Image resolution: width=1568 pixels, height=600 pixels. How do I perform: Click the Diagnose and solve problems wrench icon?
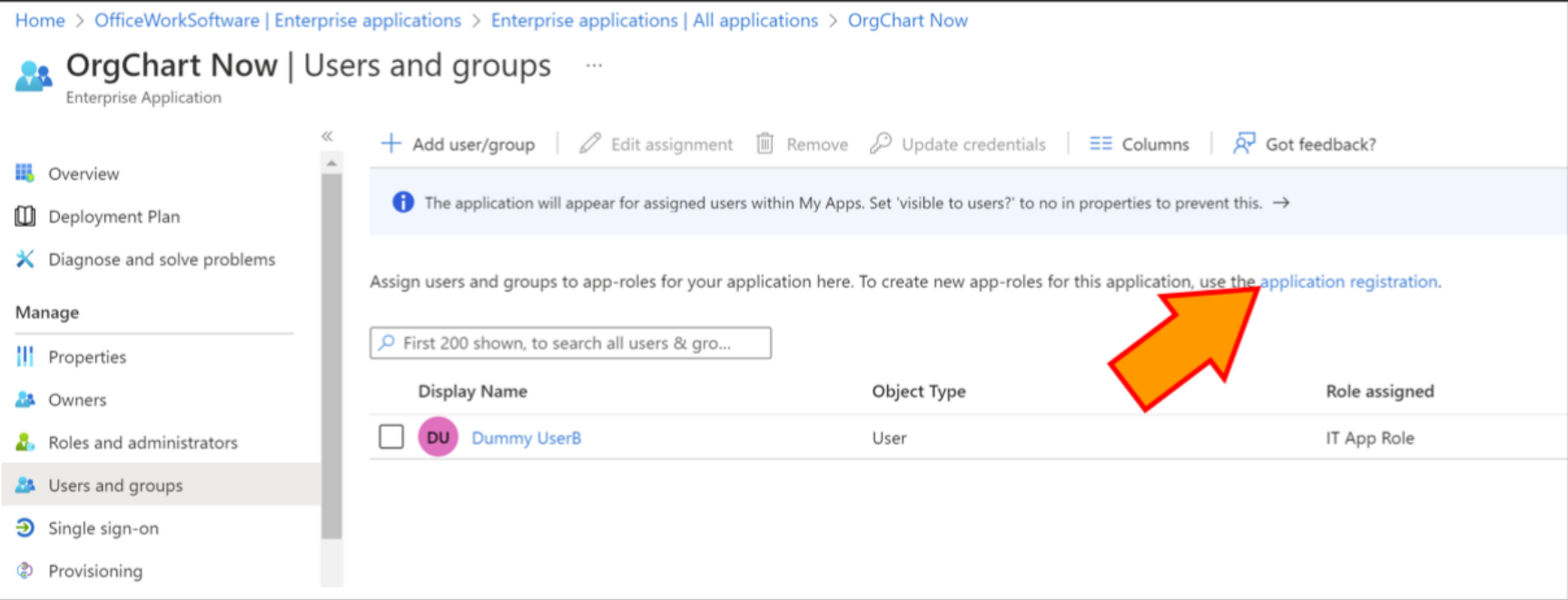[25, 259]
